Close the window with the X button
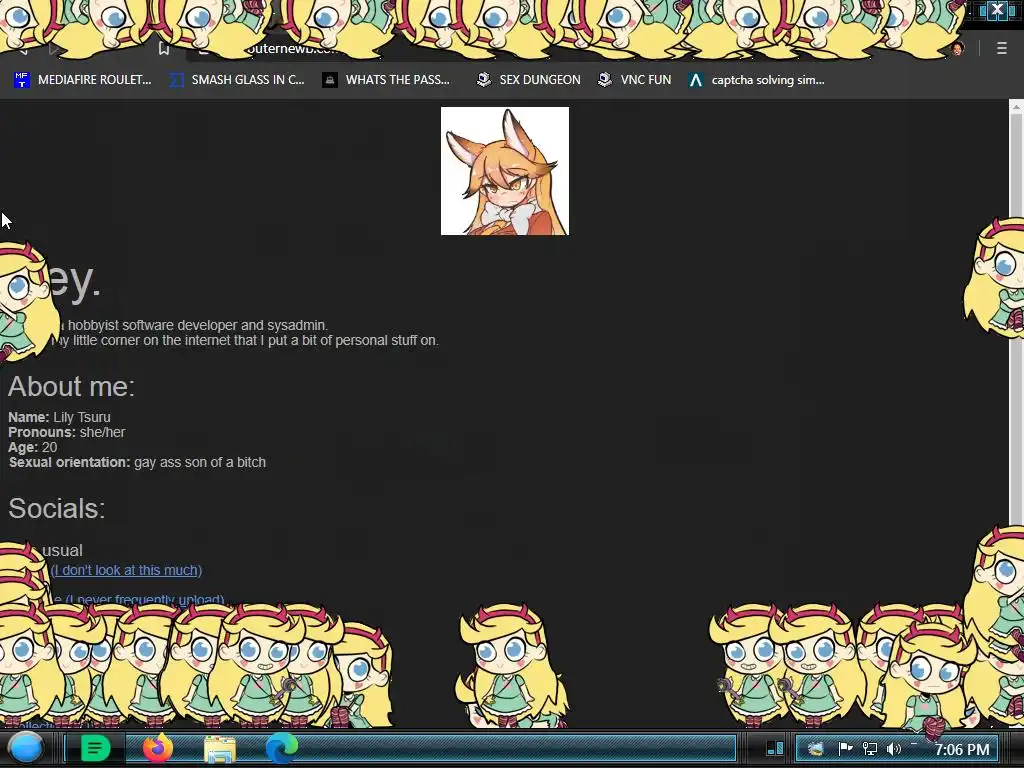The height and width of the screenshot is (768, 1024). point(997,9)
